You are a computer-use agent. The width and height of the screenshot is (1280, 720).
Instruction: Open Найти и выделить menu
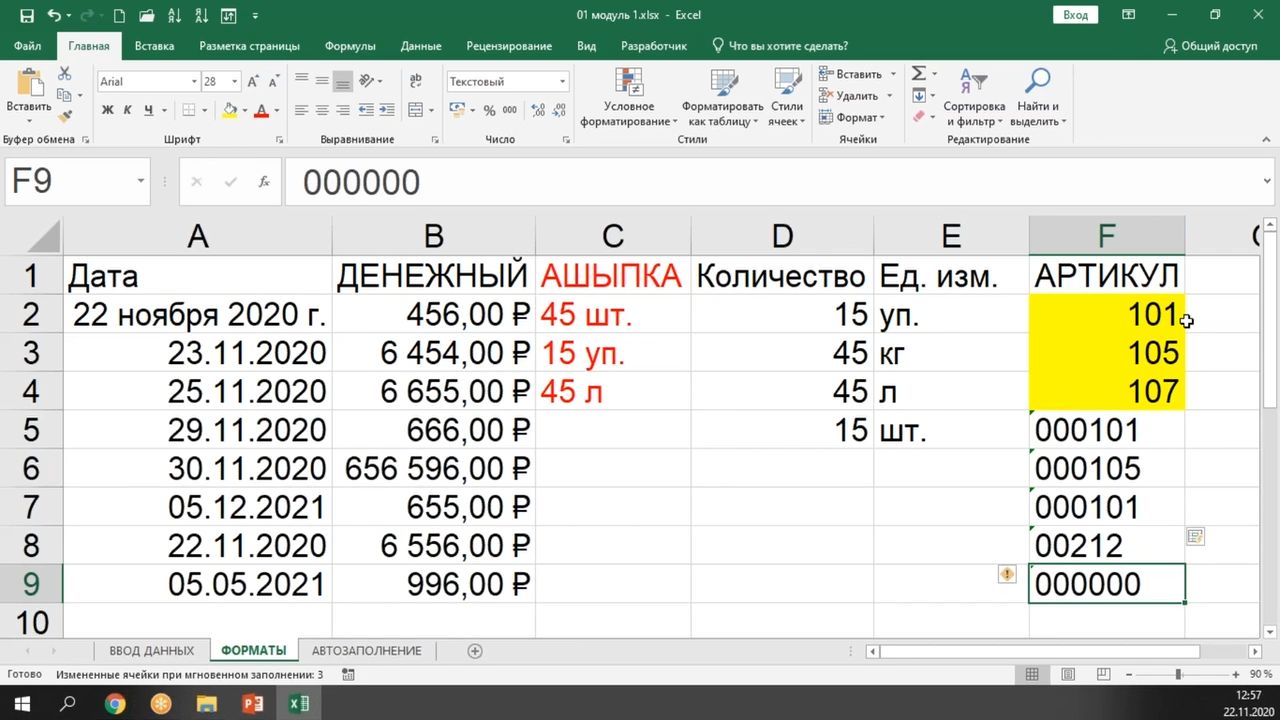[1038, 97]
